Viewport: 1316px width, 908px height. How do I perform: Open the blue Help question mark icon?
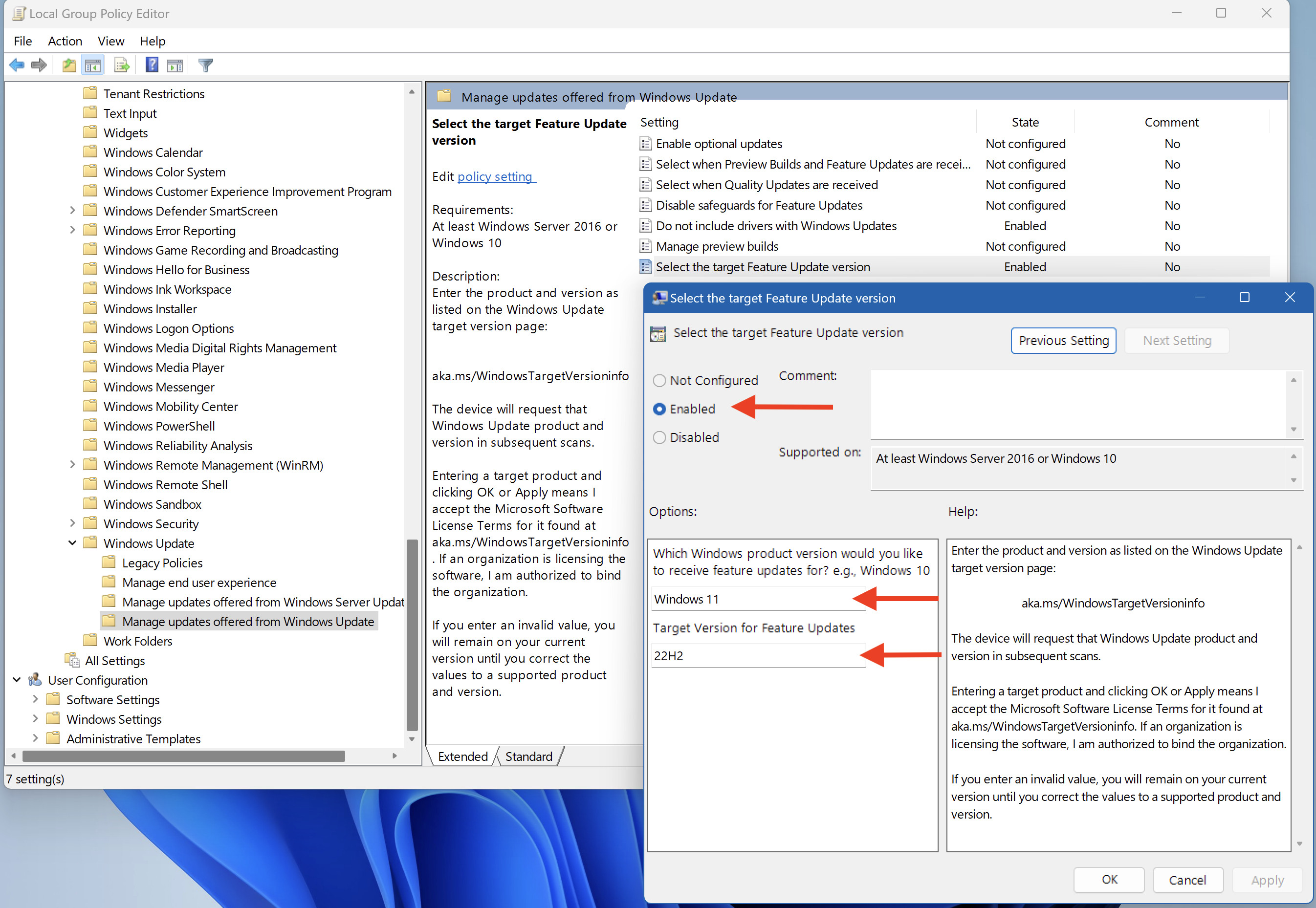pos(152,65)
